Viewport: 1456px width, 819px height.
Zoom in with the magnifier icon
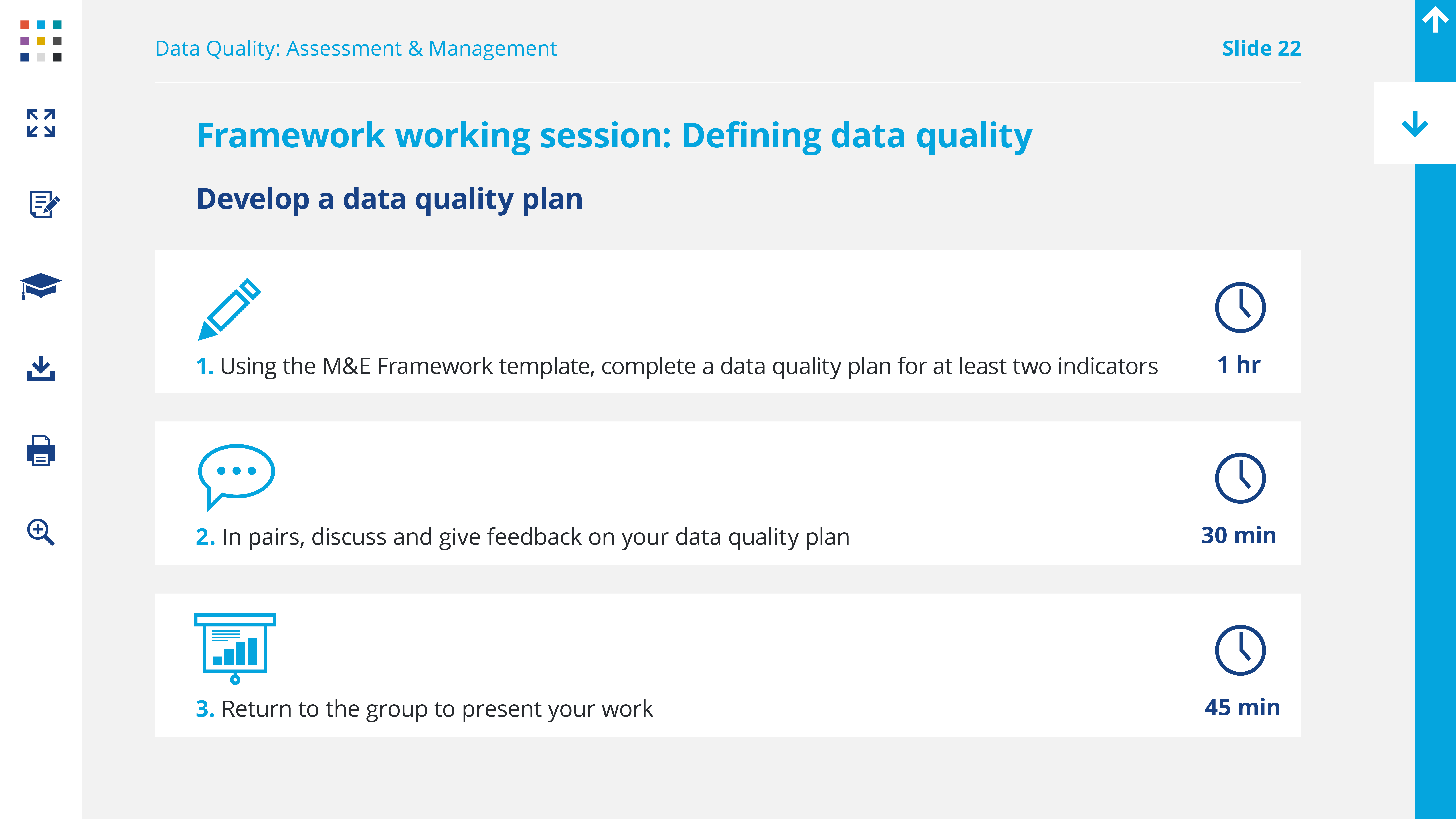[x=41, y=532]
